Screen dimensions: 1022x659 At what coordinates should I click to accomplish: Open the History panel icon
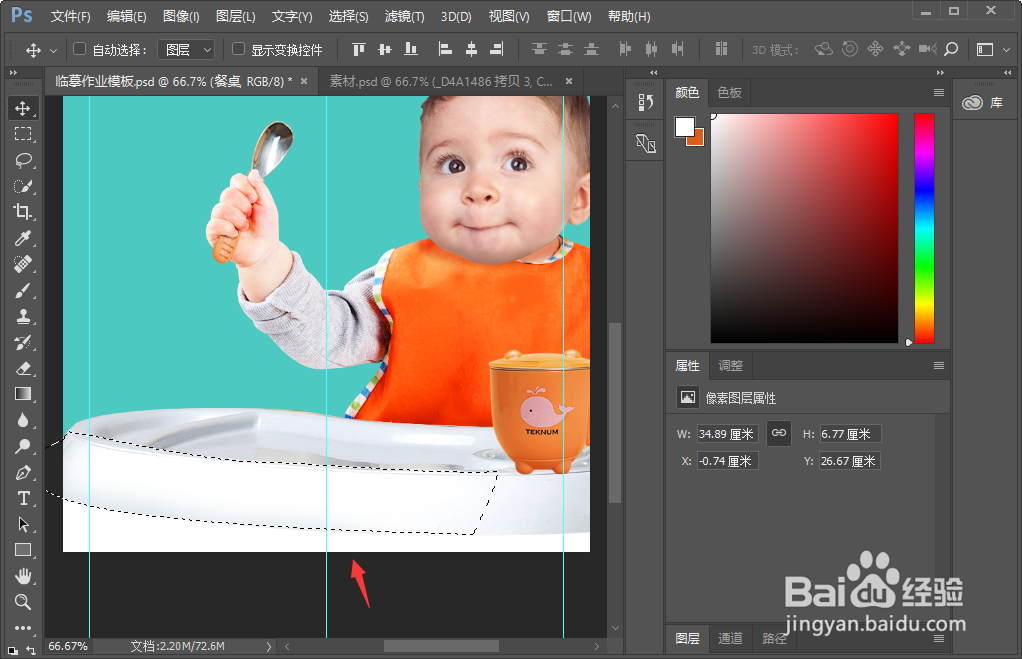645,102
